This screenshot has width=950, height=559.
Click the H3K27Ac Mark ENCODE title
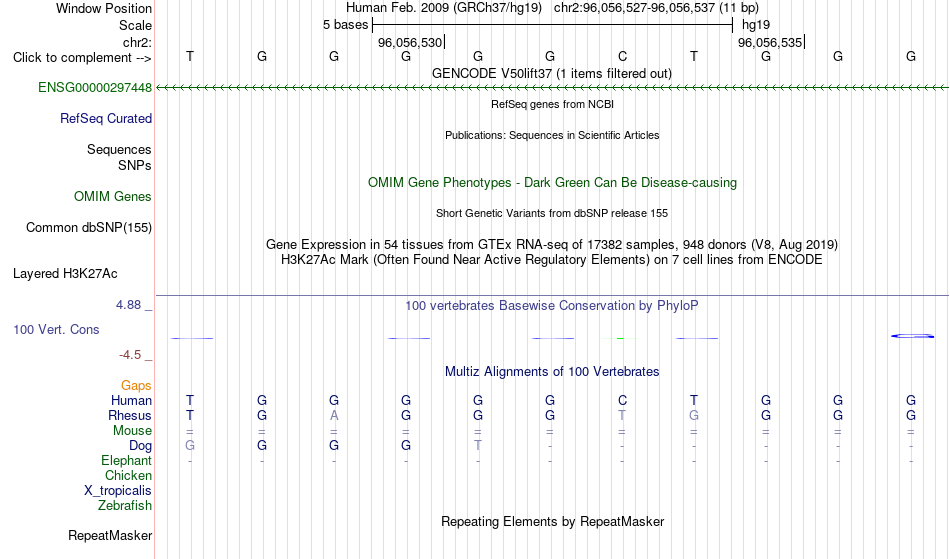click(x=551, y=260)
